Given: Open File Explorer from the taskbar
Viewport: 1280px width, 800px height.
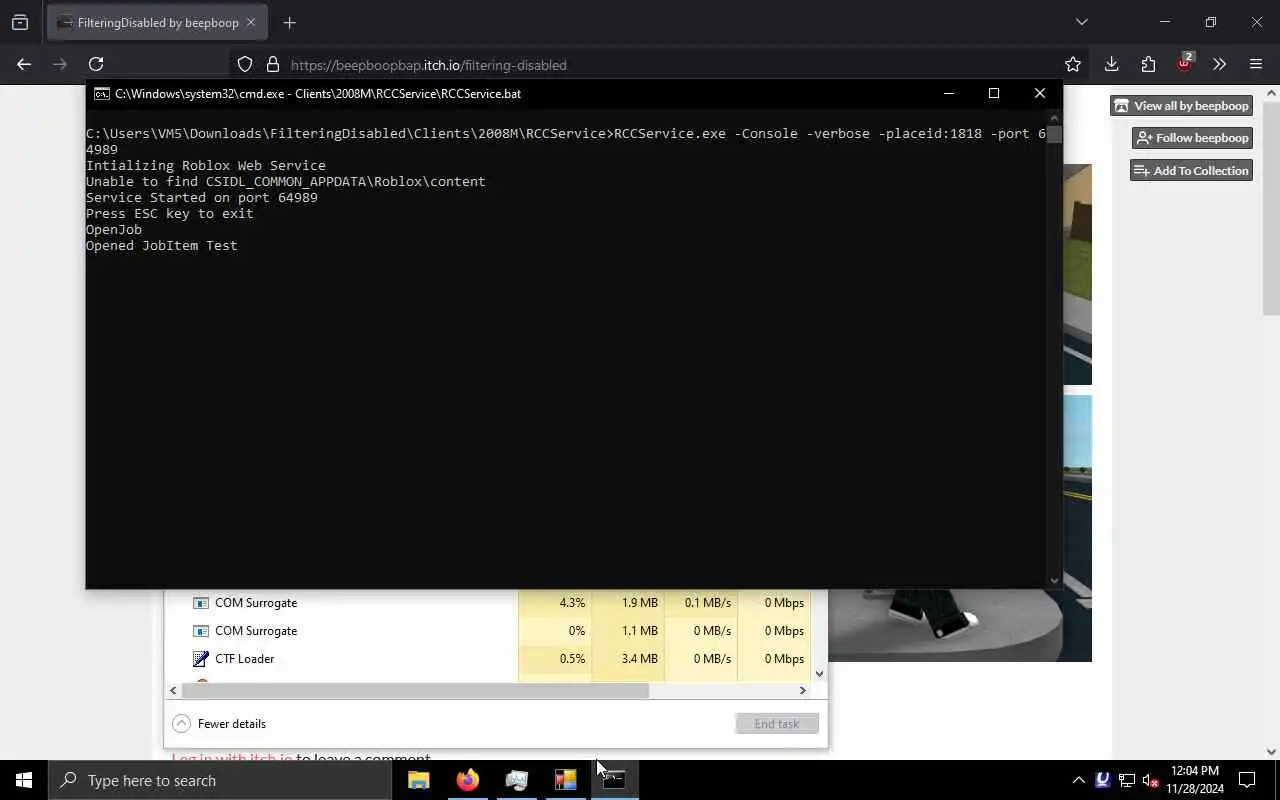Looking at the screenshot, I should pyautogui.click(x=419, y=780).
